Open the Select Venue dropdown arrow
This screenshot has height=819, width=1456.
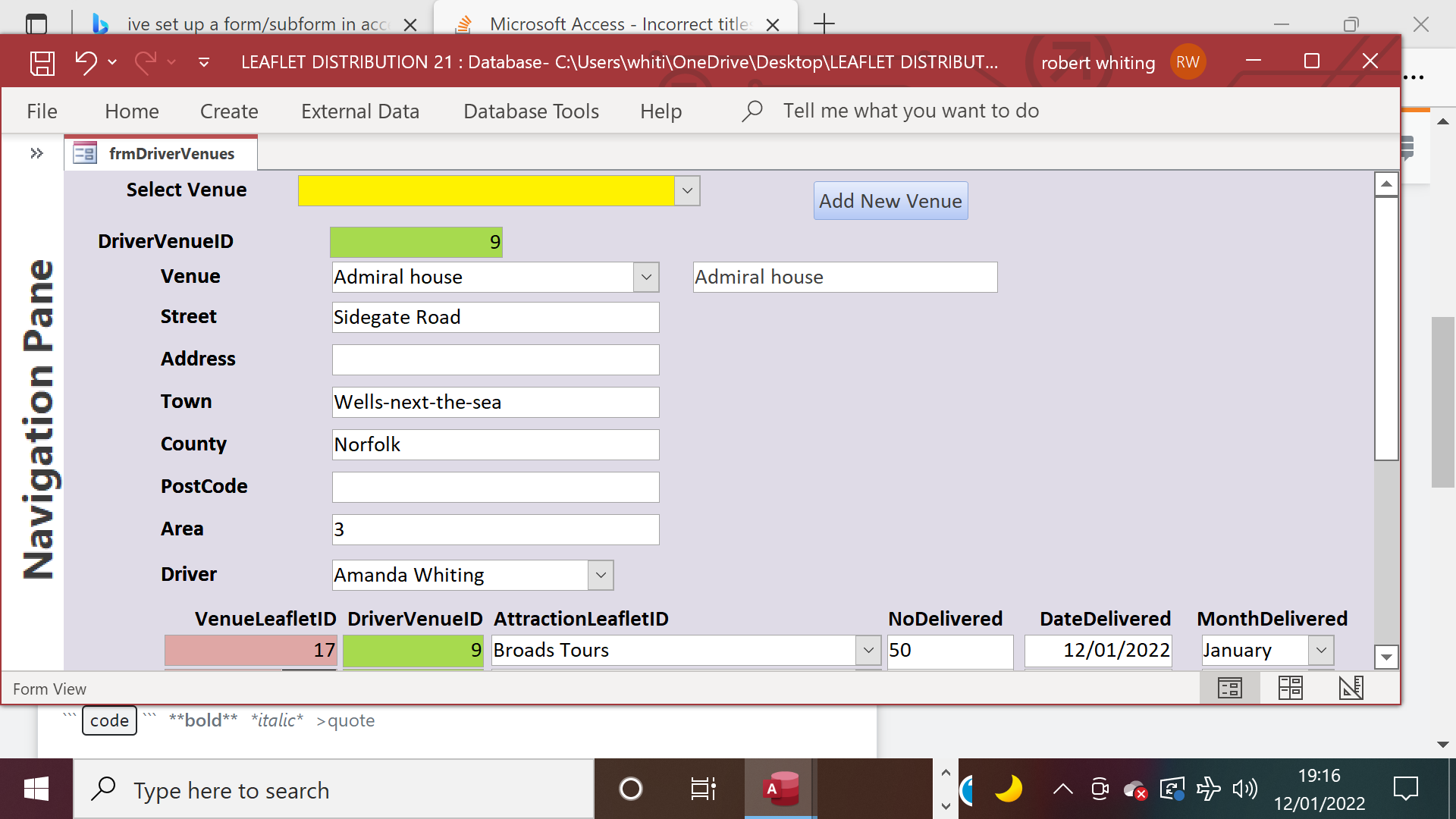(687, 191)
